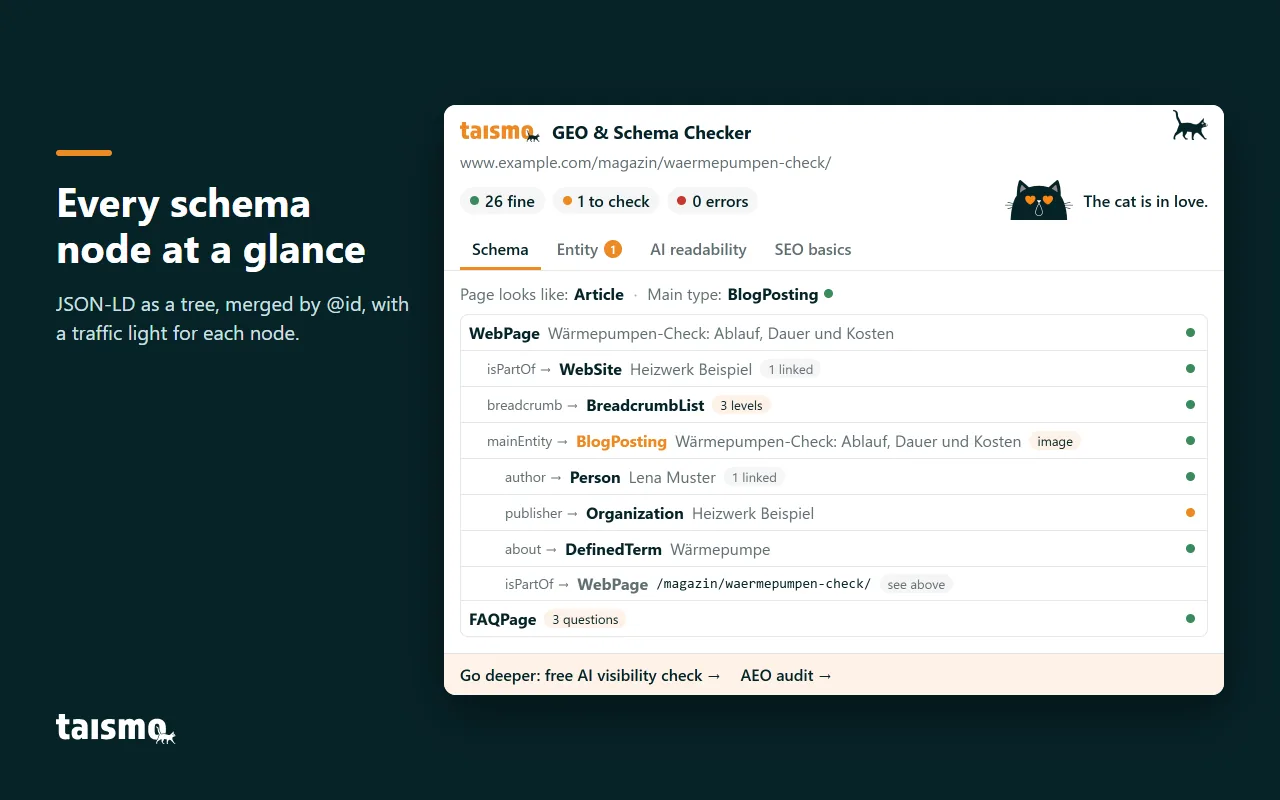
Task: Switch to the SEO basics tab
Action: [x=813, y=250]
